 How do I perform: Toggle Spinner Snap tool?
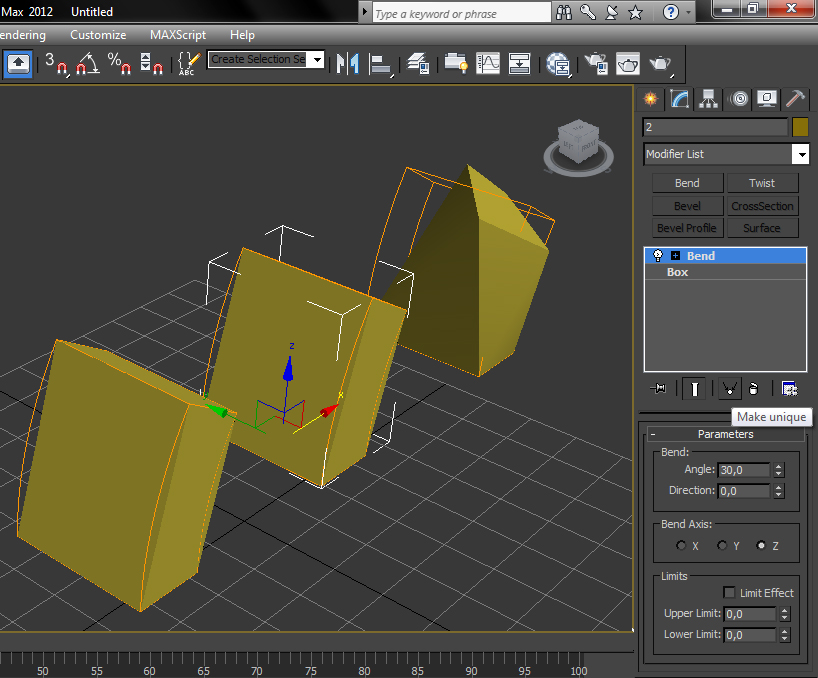(x=151, y=64)
